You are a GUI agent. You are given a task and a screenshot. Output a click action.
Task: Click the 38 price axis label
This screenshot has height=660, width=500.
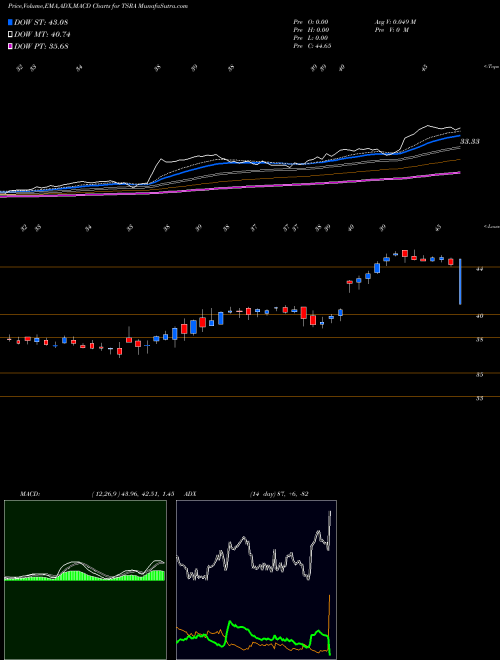point(479,340)
